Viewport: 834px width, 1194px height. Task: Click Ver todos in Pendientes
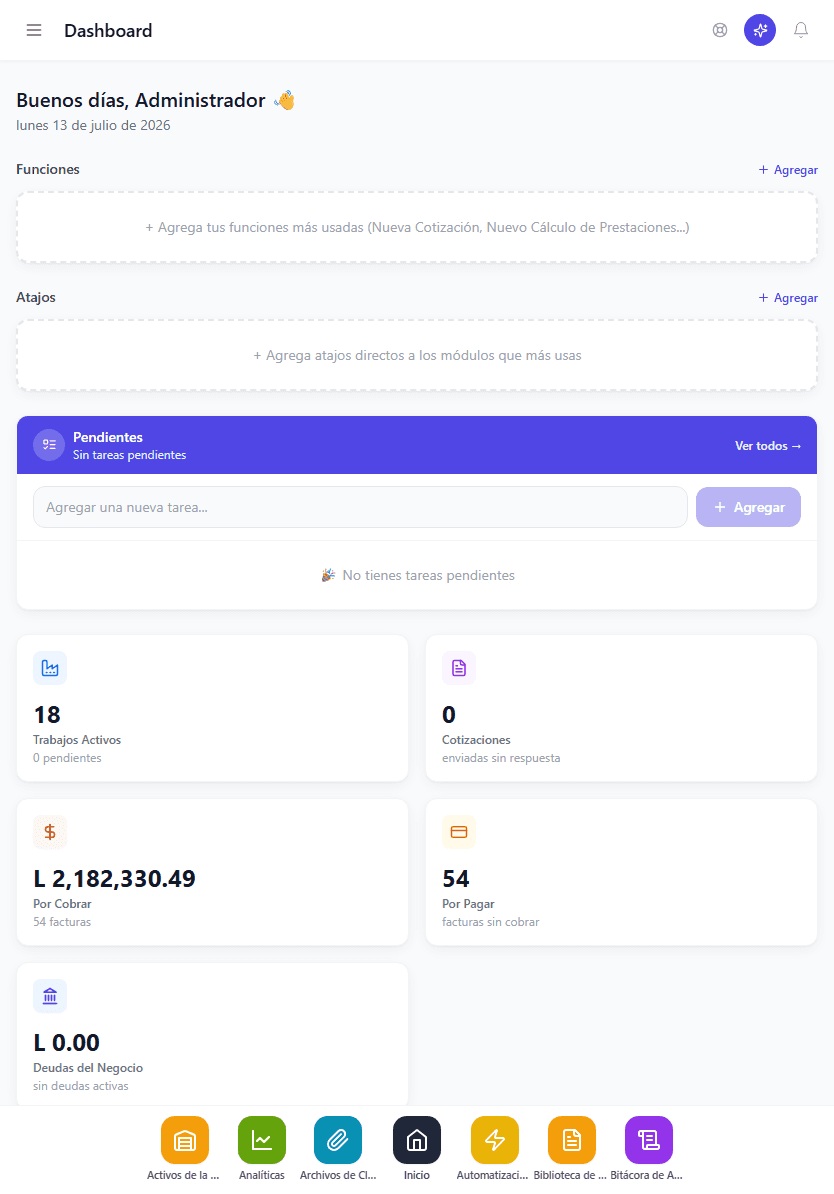click(x=768, y=445)
